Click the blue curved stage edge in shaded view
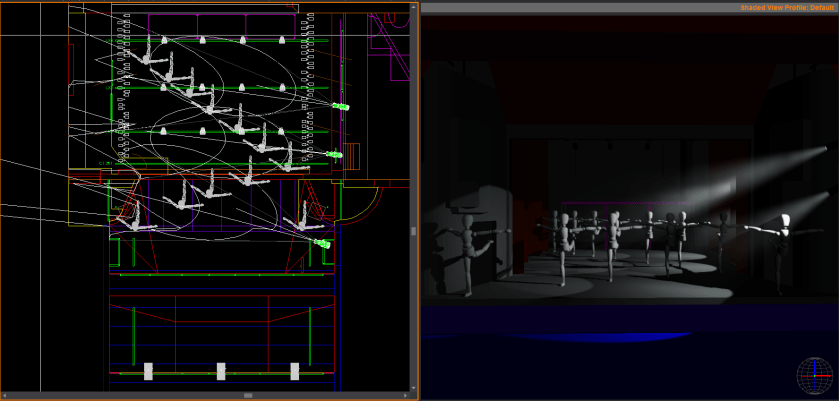Screen dimensions: 839x401 tap(600, 336)
